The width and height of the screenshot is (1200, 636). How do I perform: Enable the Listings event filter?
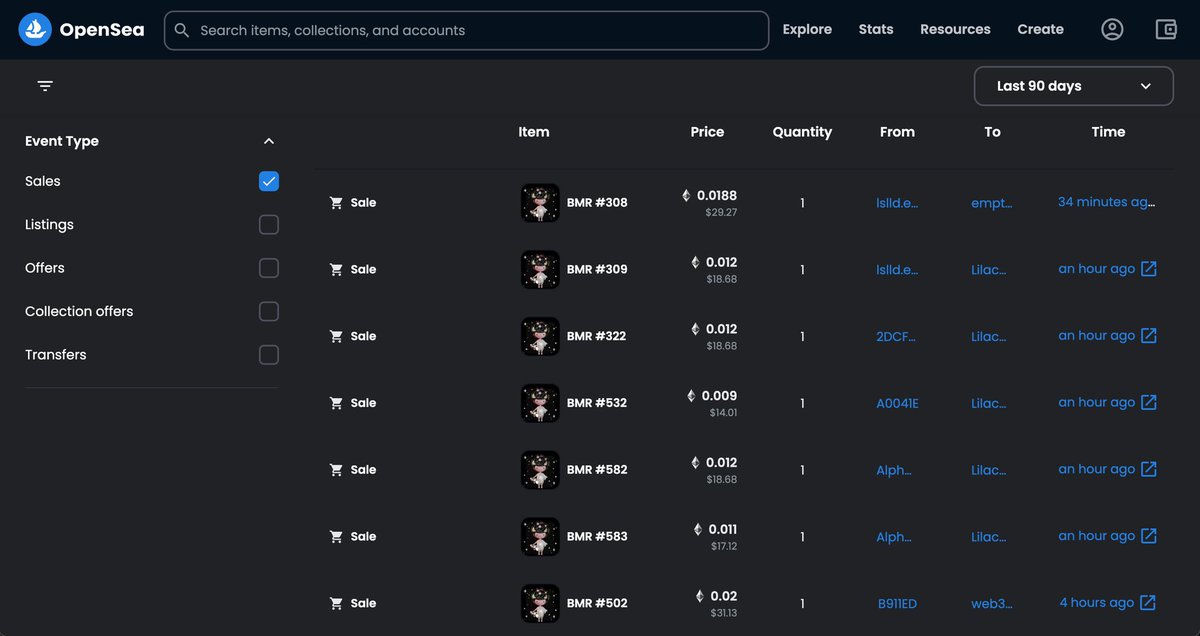pyautogui.click(x=268, y=224)
